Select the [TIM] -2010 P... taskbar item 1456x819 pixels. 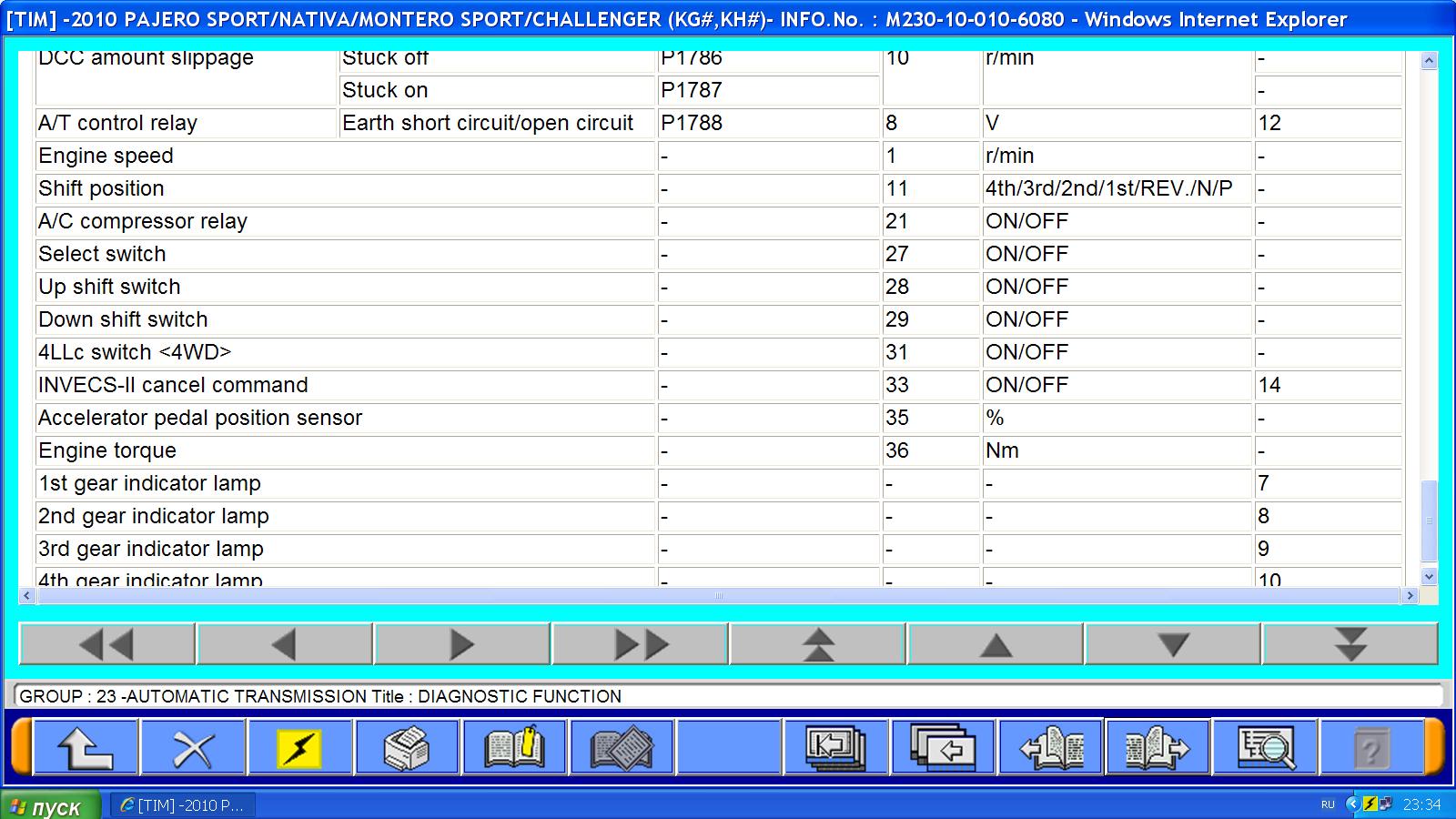183,805
